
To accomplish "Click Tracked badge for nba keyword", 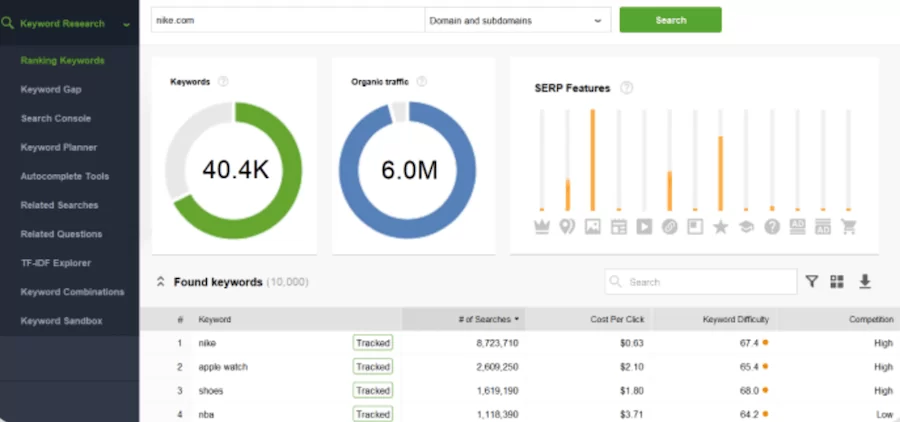I will pyautogui.click(x=373, y=414).
